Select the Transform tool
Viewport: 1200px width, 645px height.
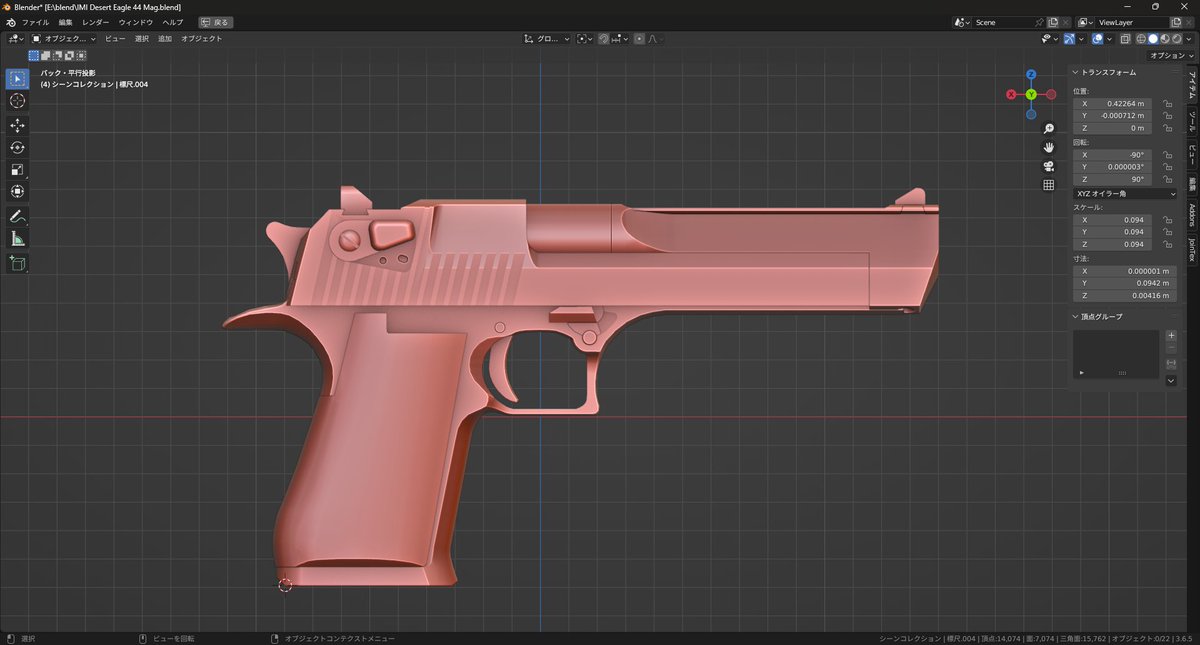click(17, 191)
